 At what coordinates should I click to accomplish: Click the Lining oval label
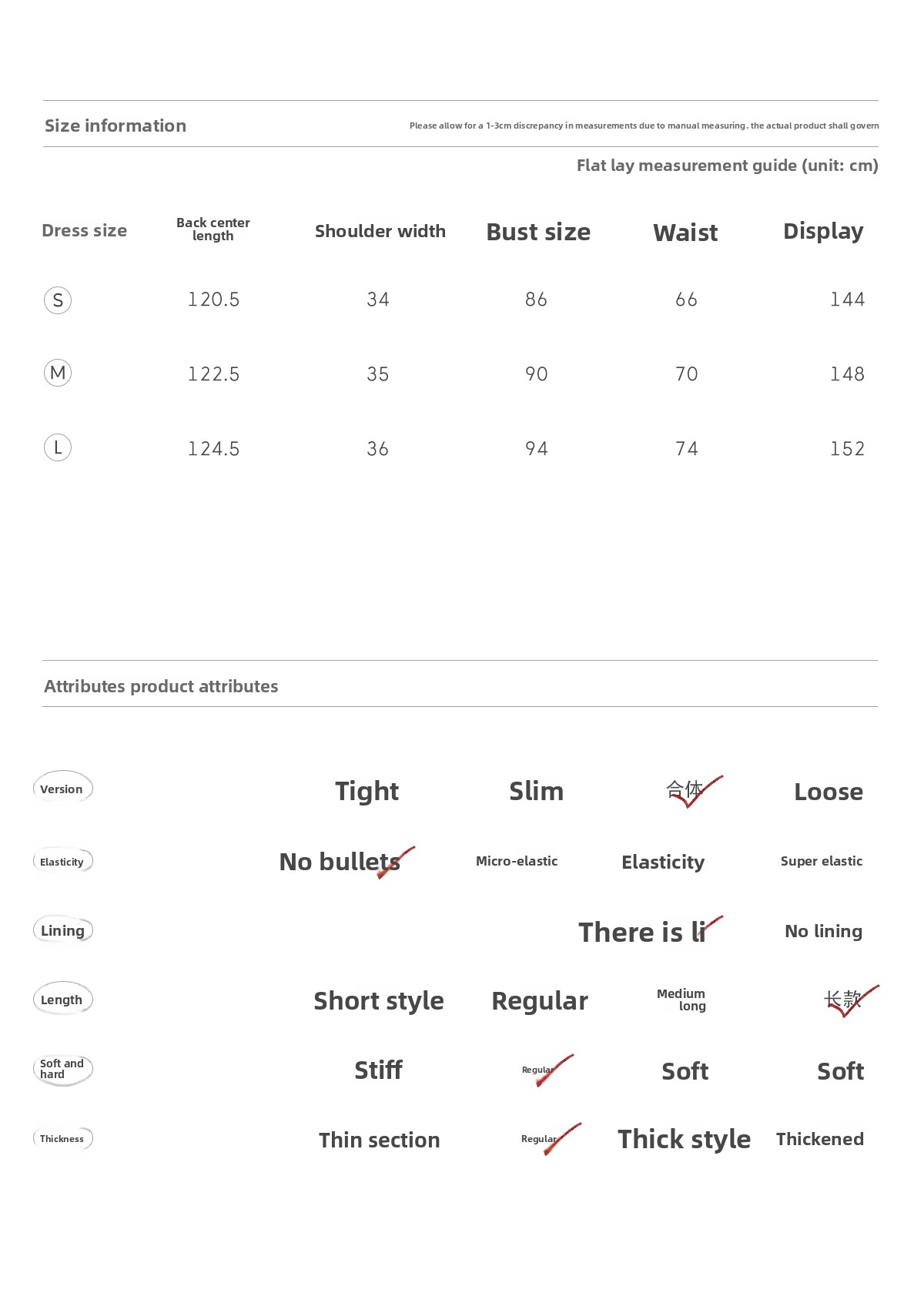click(62, 930)
